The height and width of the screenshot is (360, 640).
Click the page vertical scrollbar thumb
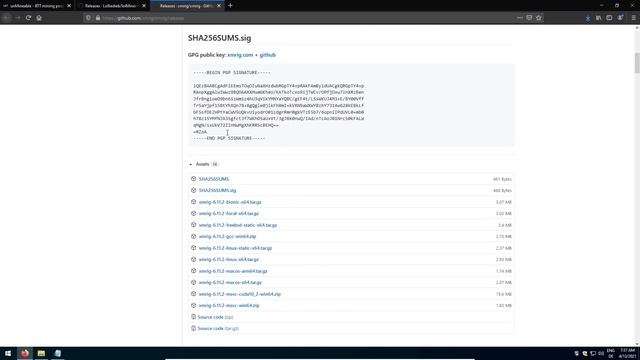[x=637, y=63]
